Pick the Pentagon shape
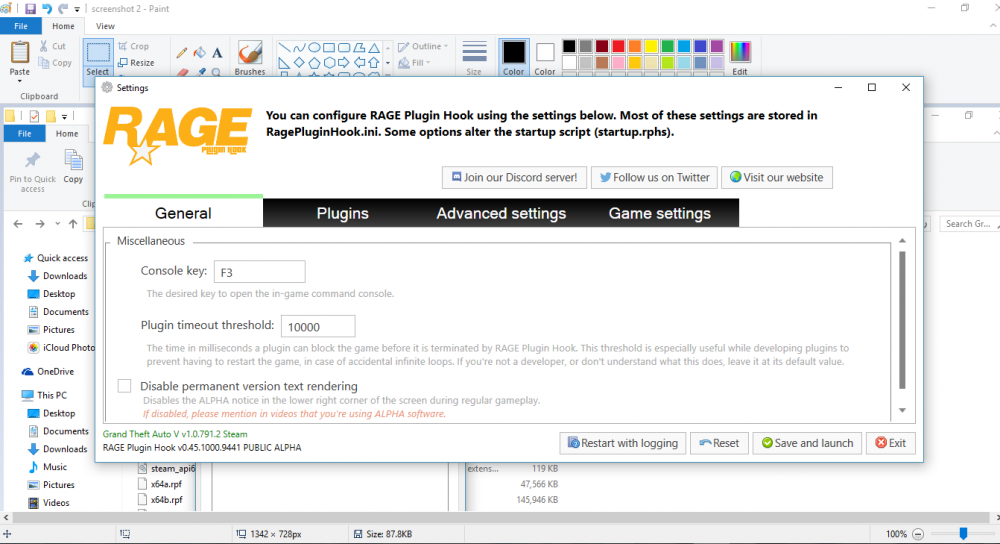Viewport: 1000px width, 544px height. coord(314,62)
